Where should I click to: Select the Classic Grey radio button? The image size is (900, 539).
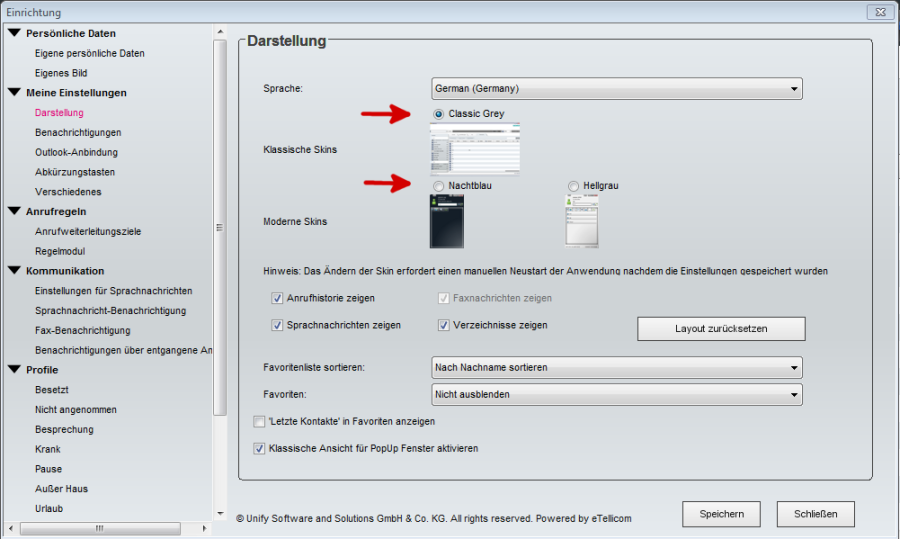click(439, 115)
